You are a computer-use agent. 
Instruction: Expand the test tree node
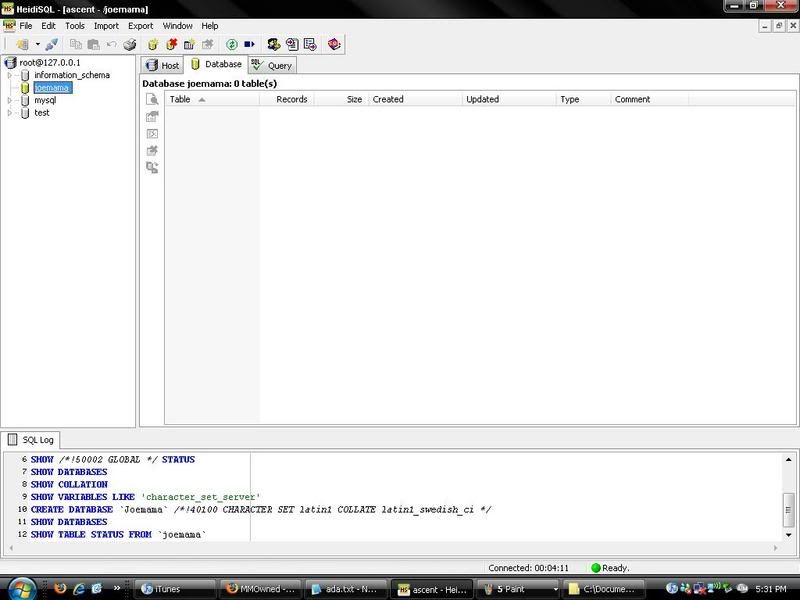click(x=9, y=113)
